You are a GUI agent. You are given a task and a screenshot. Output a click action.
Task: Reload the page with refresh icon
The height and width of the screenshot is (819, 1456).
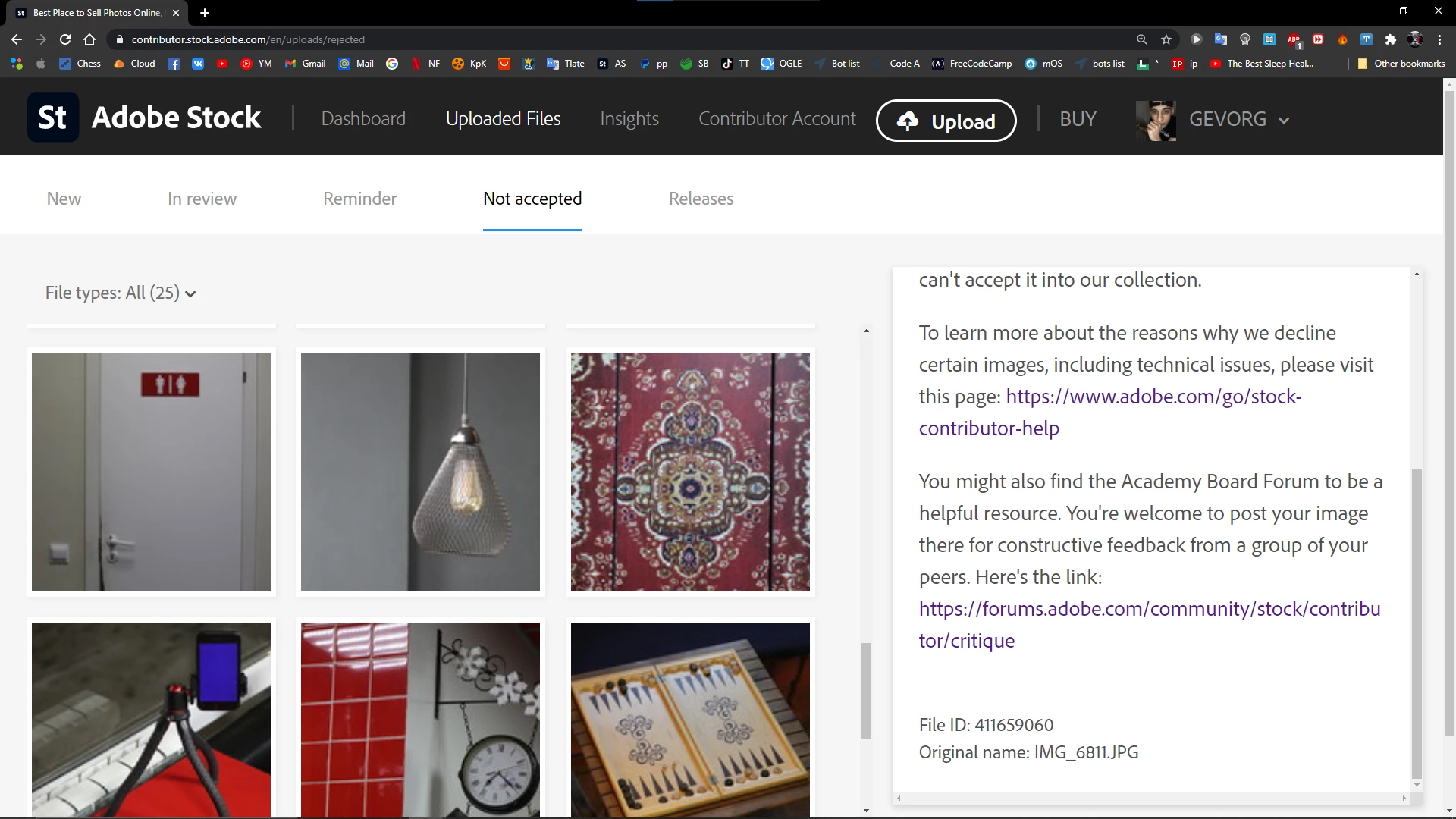pos(65,39)
